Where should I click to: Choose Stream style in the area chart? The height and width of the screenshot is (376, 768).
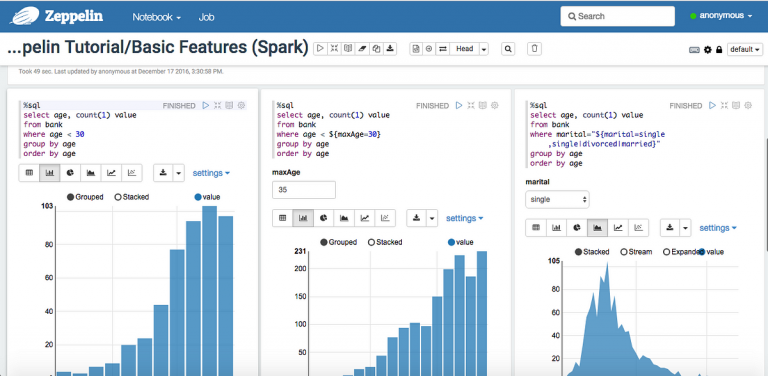636,252
